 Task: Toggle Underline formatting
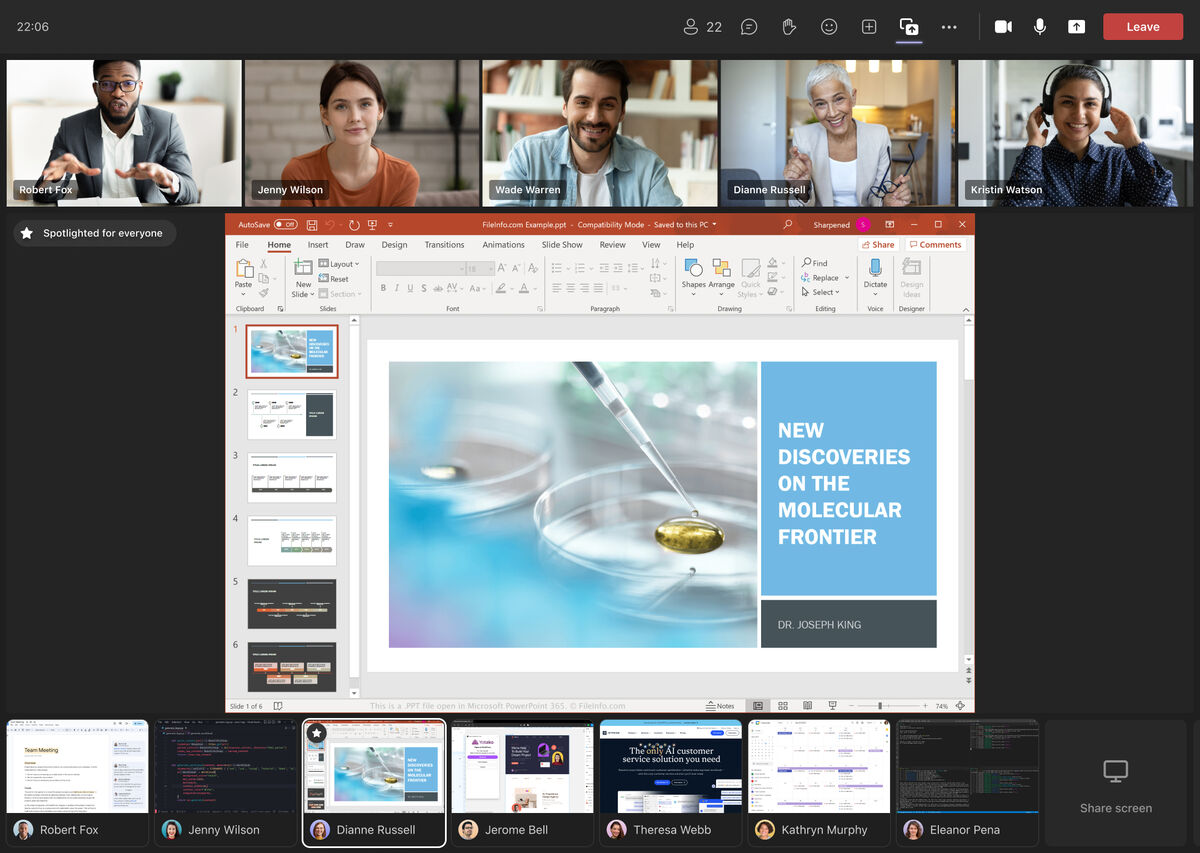pyautogui.click(x=410, y=288)
